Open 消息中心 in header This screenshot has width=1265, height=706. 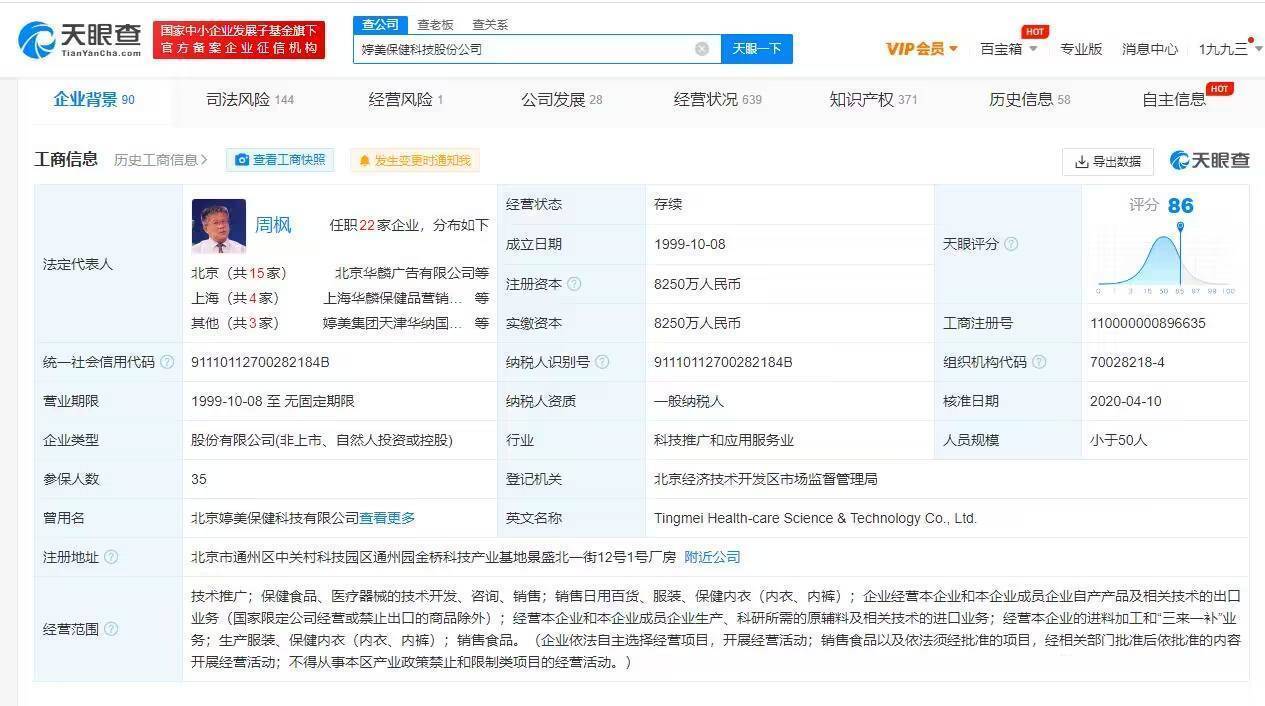(x=1150, y=48)
